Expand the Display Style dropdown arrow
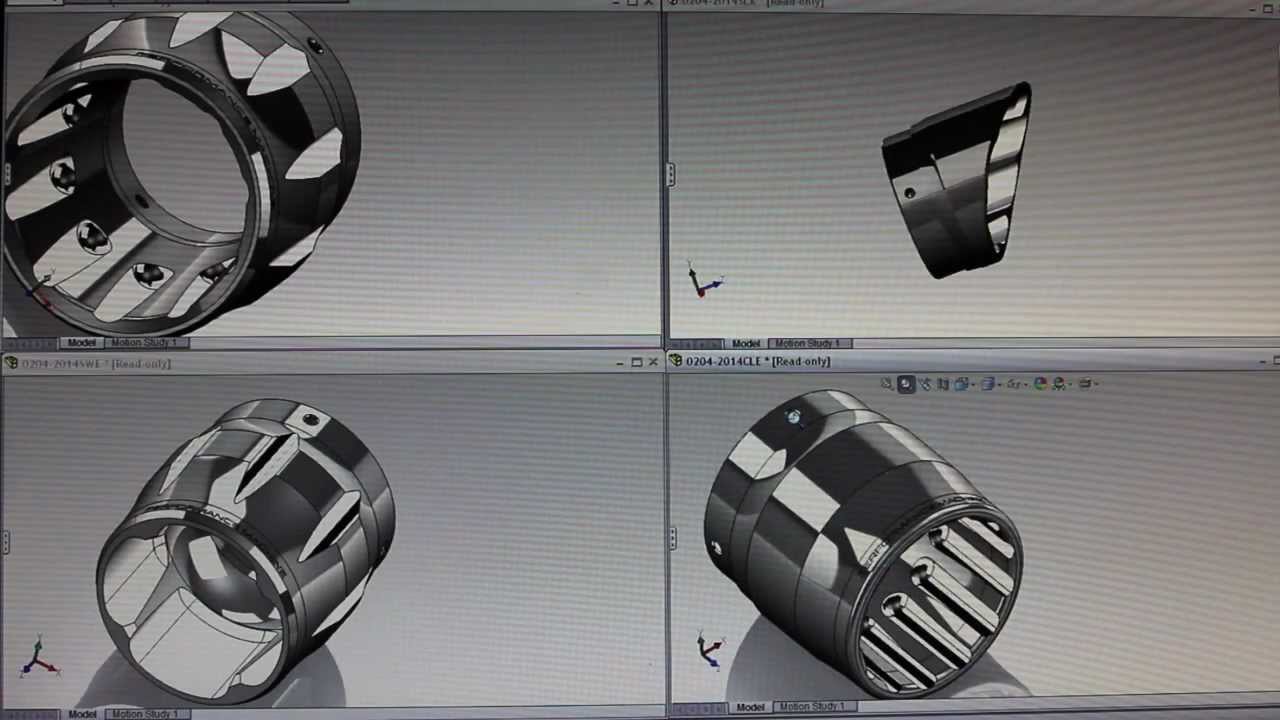The height and width of the screenshot is (720, 1280). tap(999, 384)
